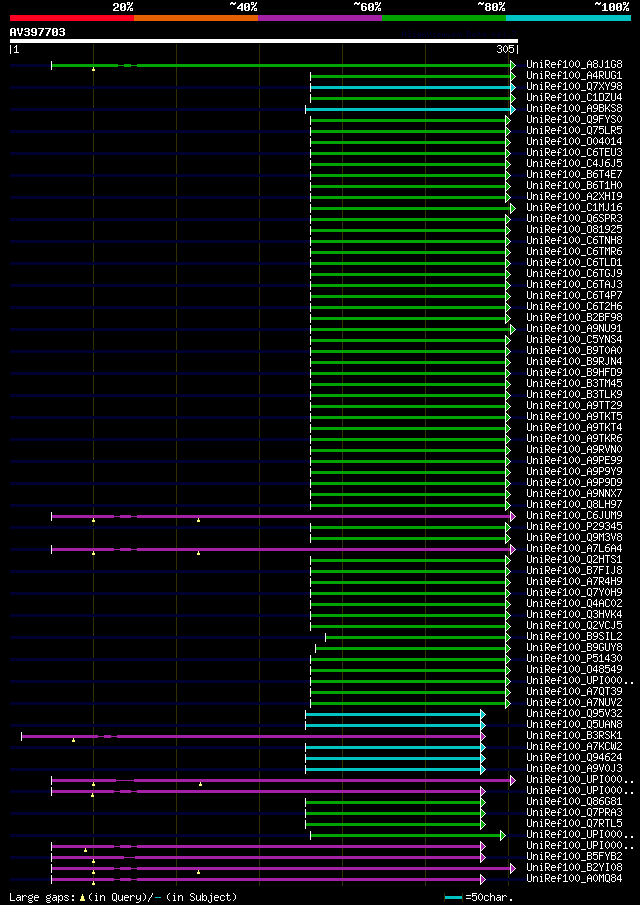The height and width of the screenshot is (905, 640).
Task: Click the cyan Q95V32 alignment bar
Action: (393, 715)
